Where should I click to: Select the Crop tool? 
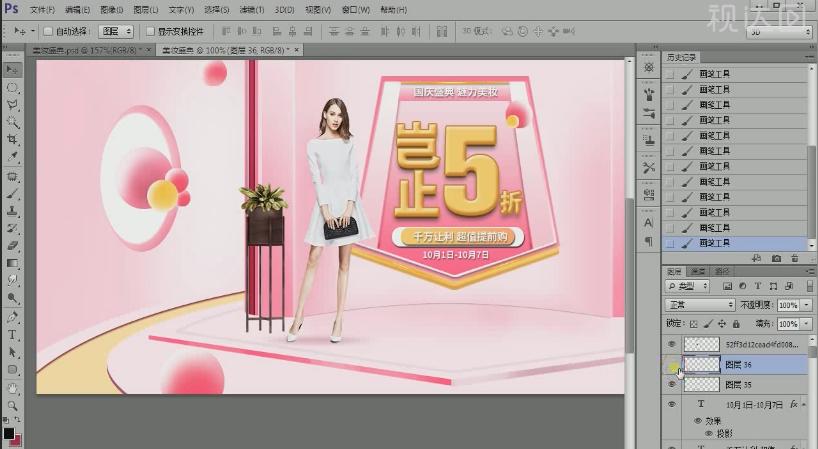[x=12, y=139]
